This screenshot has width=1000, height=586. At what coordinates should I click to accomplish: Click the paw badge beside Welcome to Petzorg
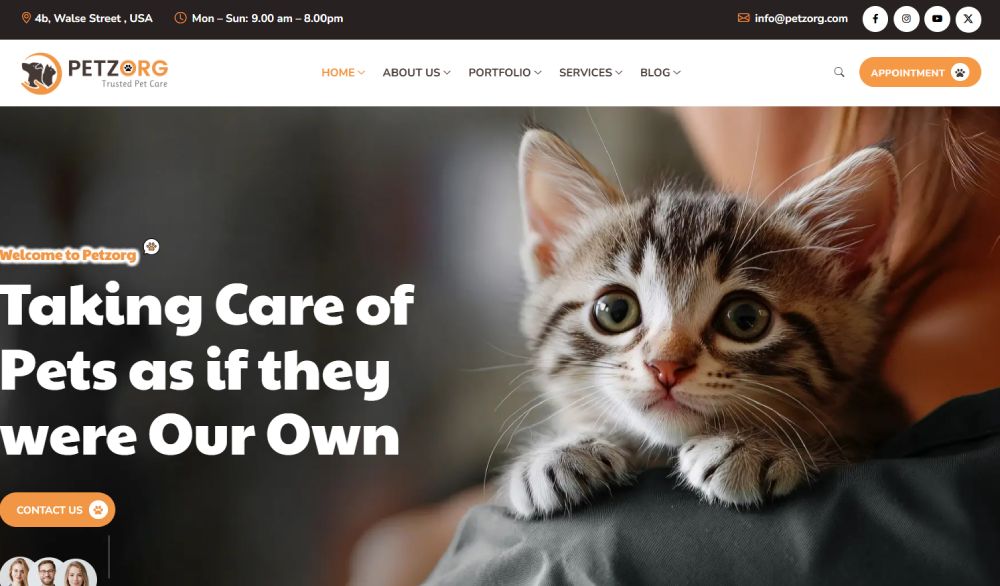click(x=151, y=246)
